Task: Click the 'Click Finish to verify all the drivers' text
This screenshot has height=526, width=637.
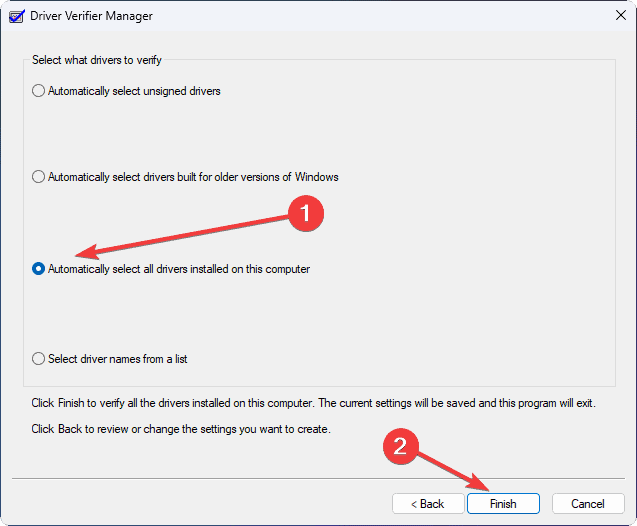Action: pos(313,403)
